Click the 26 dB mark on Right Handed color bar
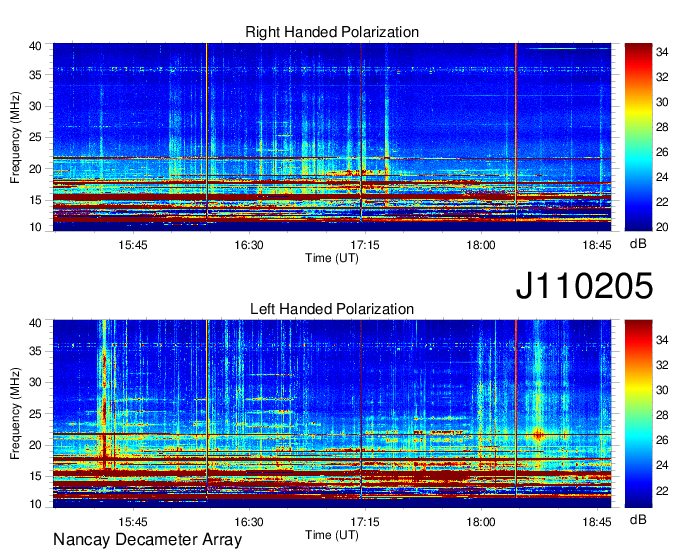Screen dimensions: 680x552 pos(662,152)
